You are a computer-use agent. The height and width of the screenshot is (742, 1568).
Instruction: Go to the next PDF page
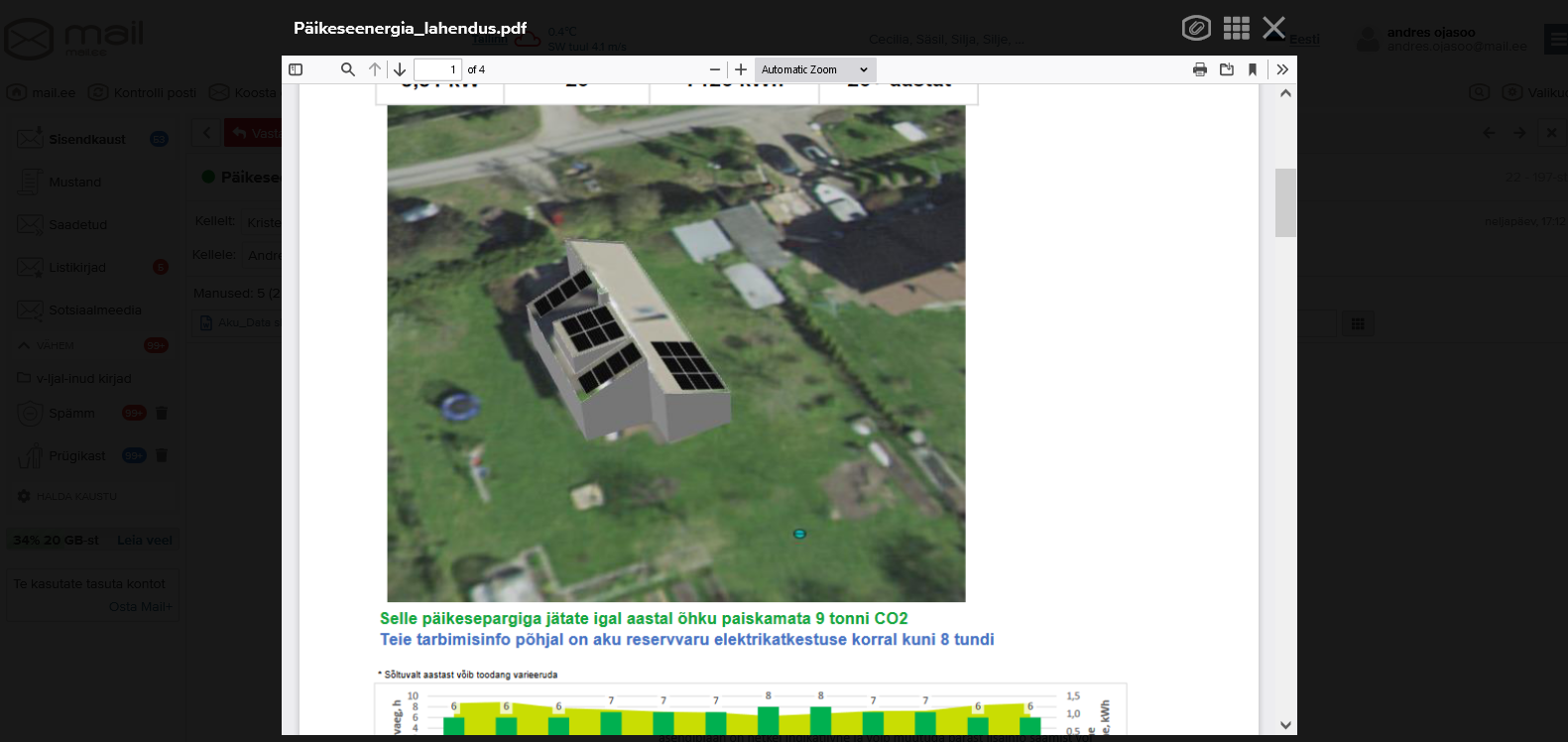(400, 69)
